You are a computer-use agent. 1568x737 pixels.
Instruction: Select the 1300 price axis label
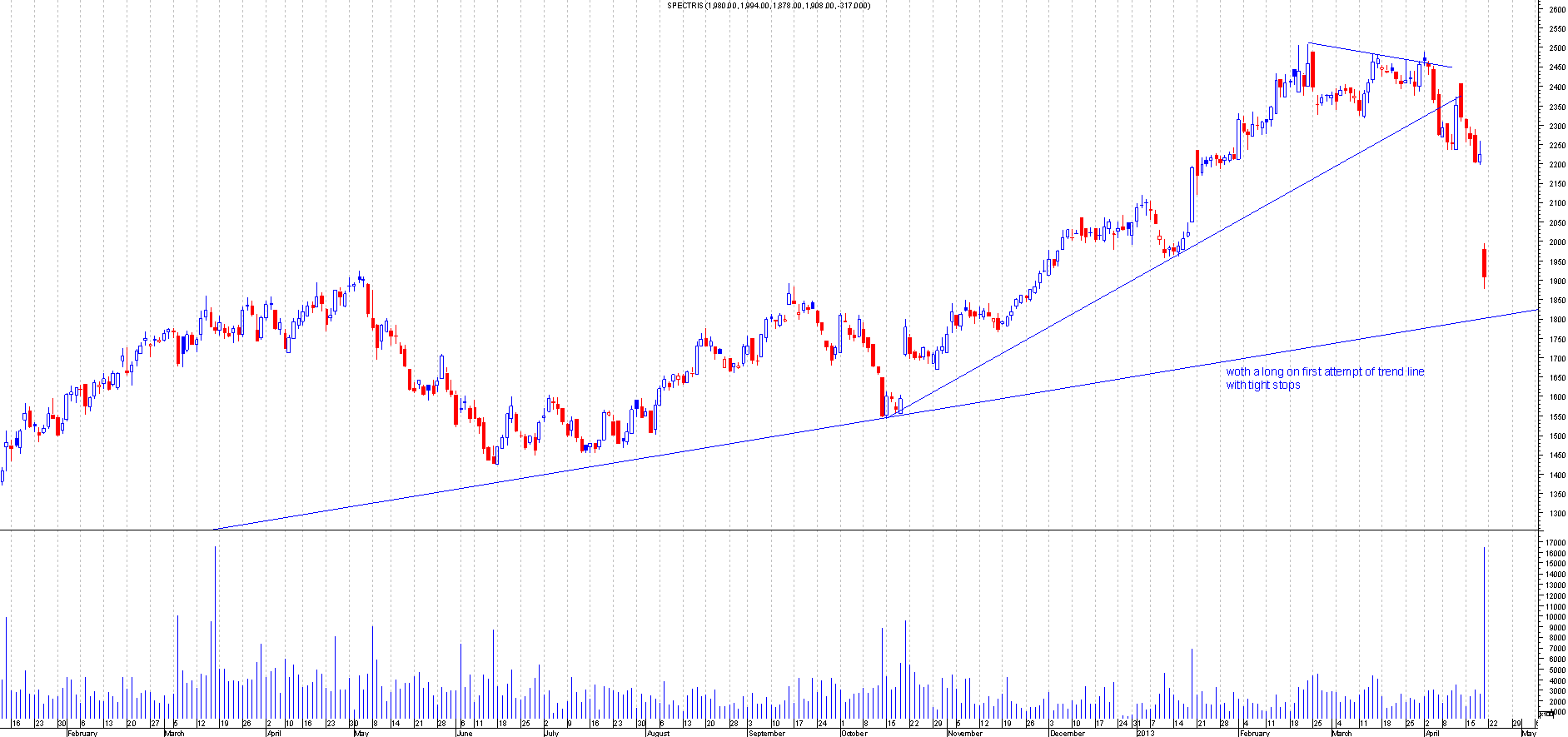click(1556, 514)
